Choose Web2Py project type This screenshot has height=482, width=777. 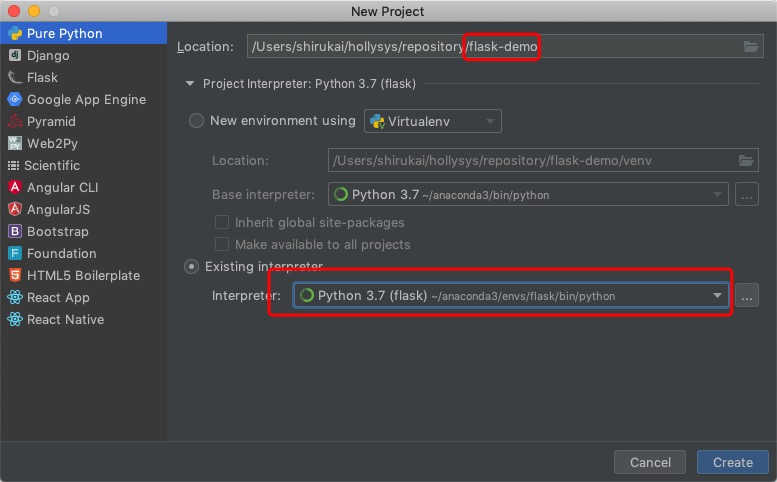click(x=83, y=143)
